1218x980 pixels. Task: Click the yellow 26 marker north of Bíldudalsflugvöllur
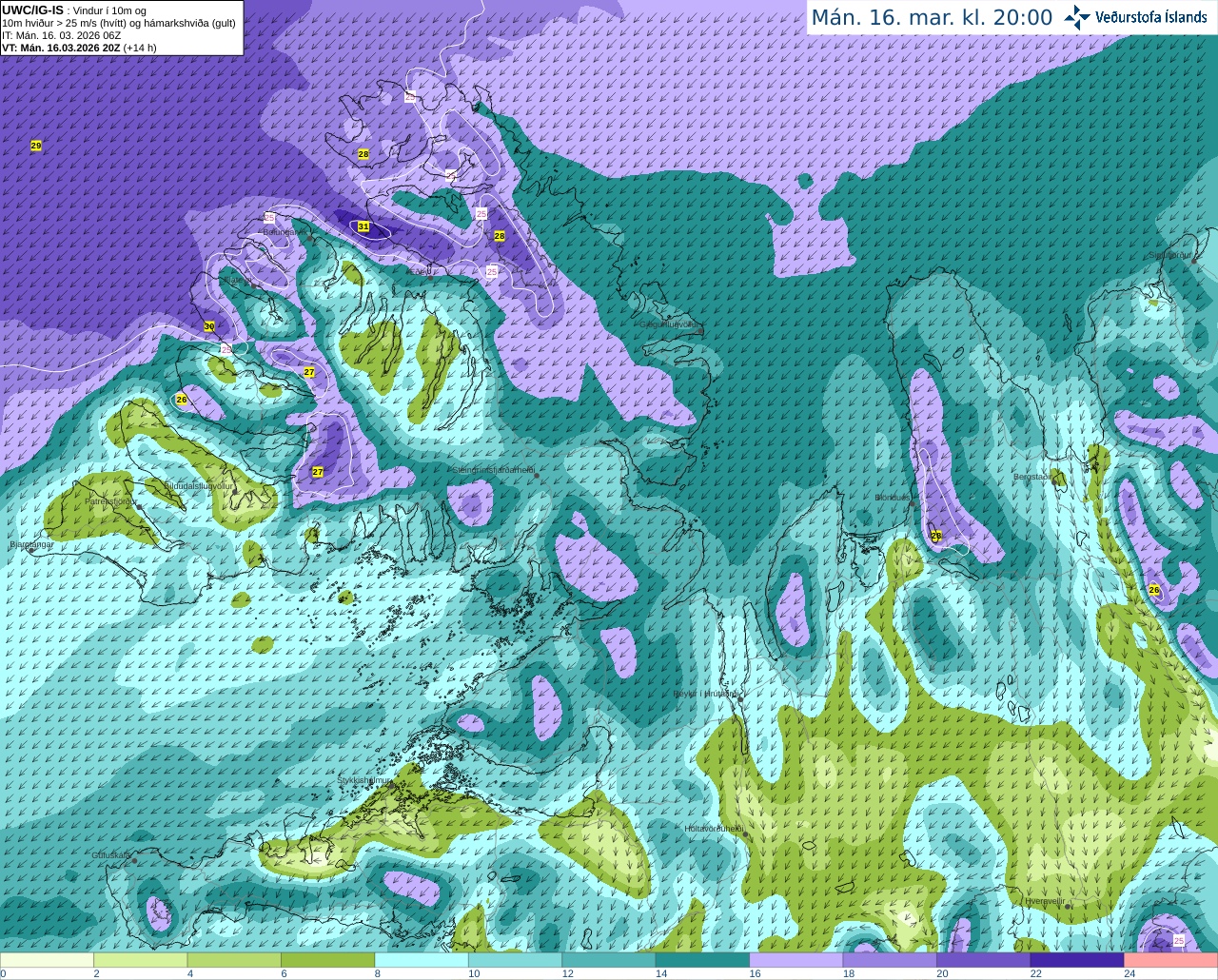pos(182,400)
